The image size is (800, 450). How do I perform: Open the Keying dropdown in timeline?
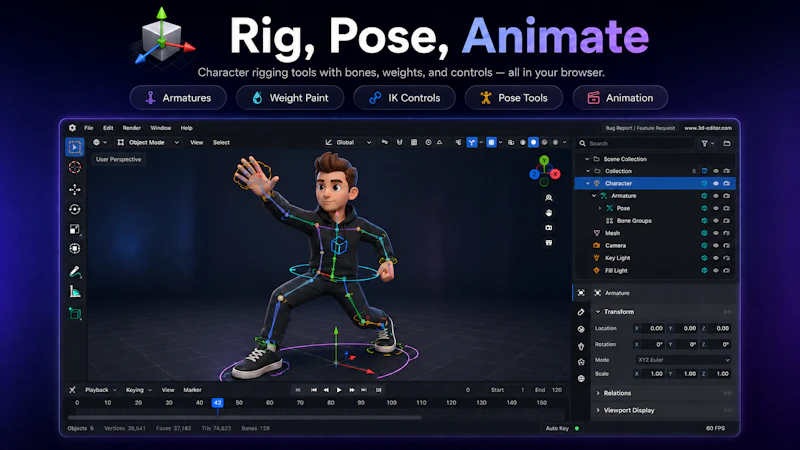coord(139,390)
